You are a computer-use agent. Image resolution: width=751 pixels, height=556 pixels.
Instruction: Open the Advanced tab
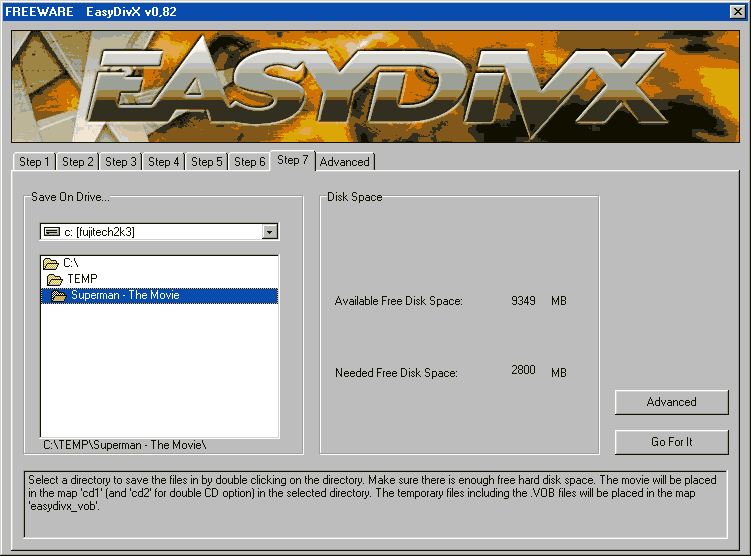coord(345,162)
